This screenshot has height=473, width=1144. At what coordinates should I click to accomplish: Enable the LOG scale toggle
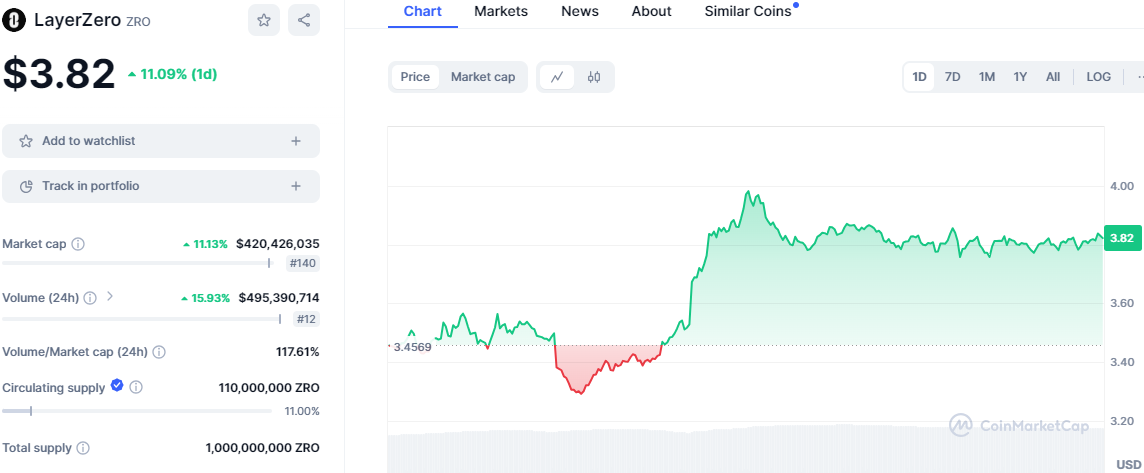[1098, 77]
